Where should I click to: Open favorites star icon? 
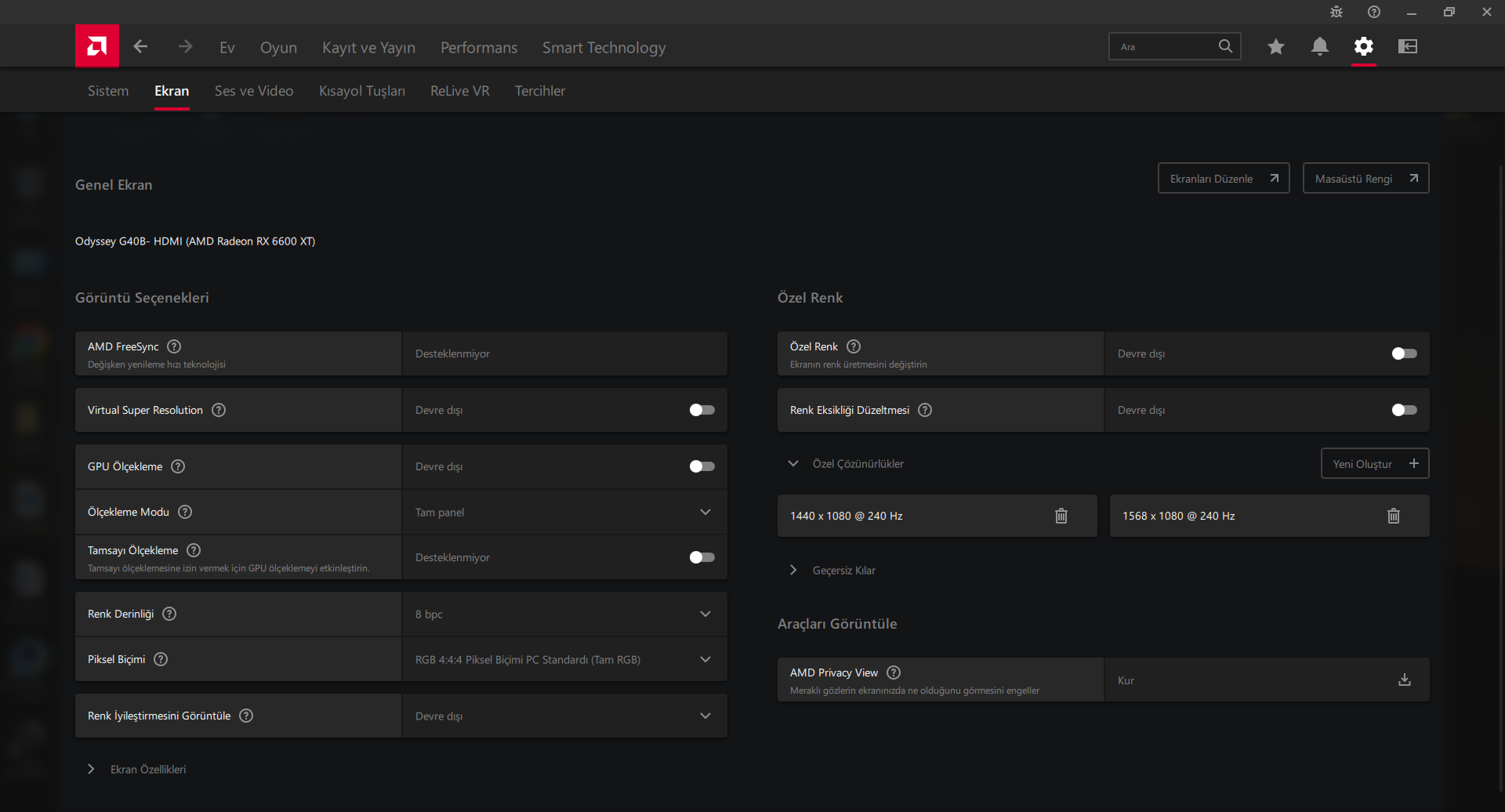1276,47
